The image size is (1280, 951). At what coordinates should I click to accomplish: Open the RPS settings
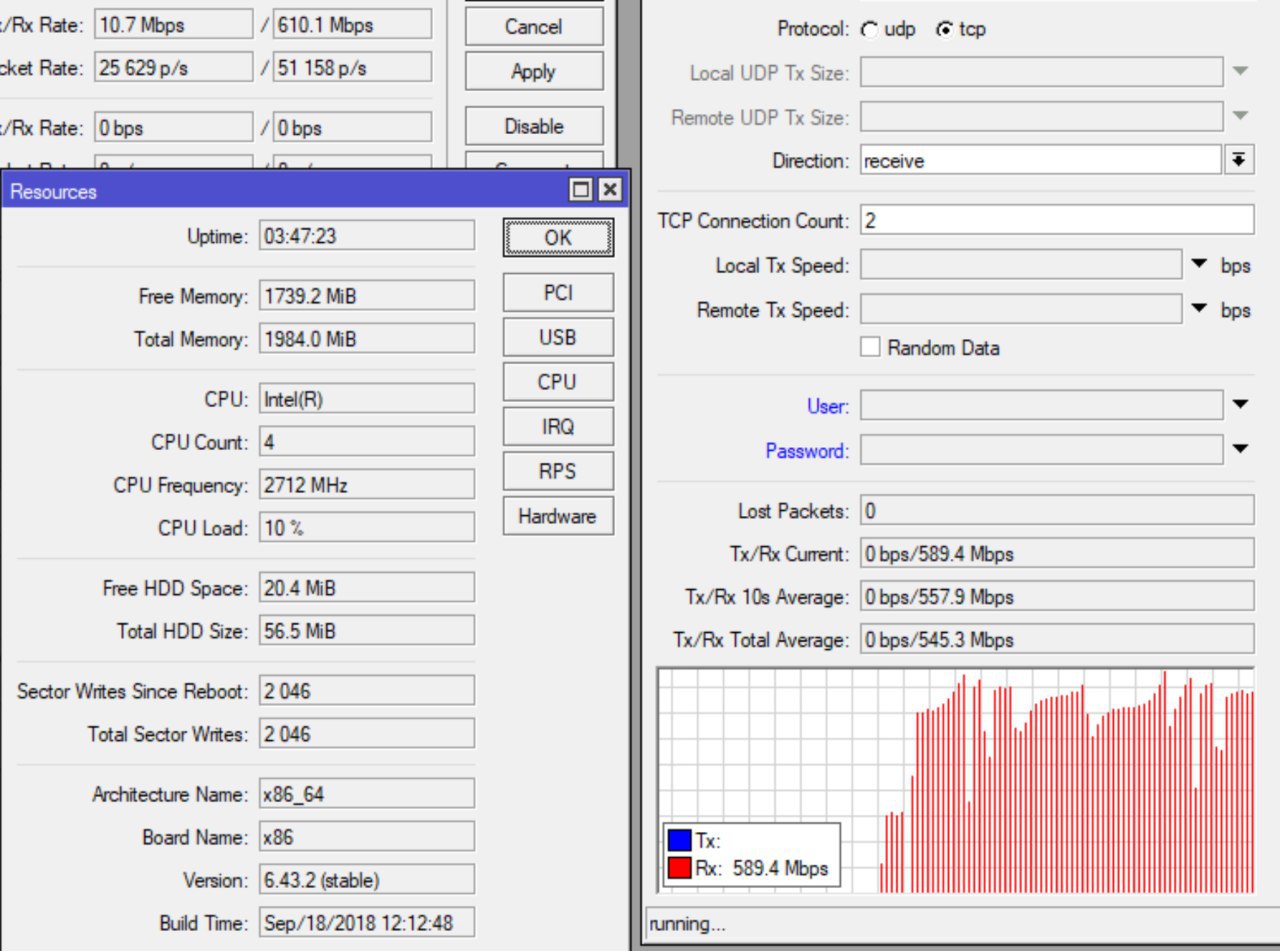(x=558, y=471)
